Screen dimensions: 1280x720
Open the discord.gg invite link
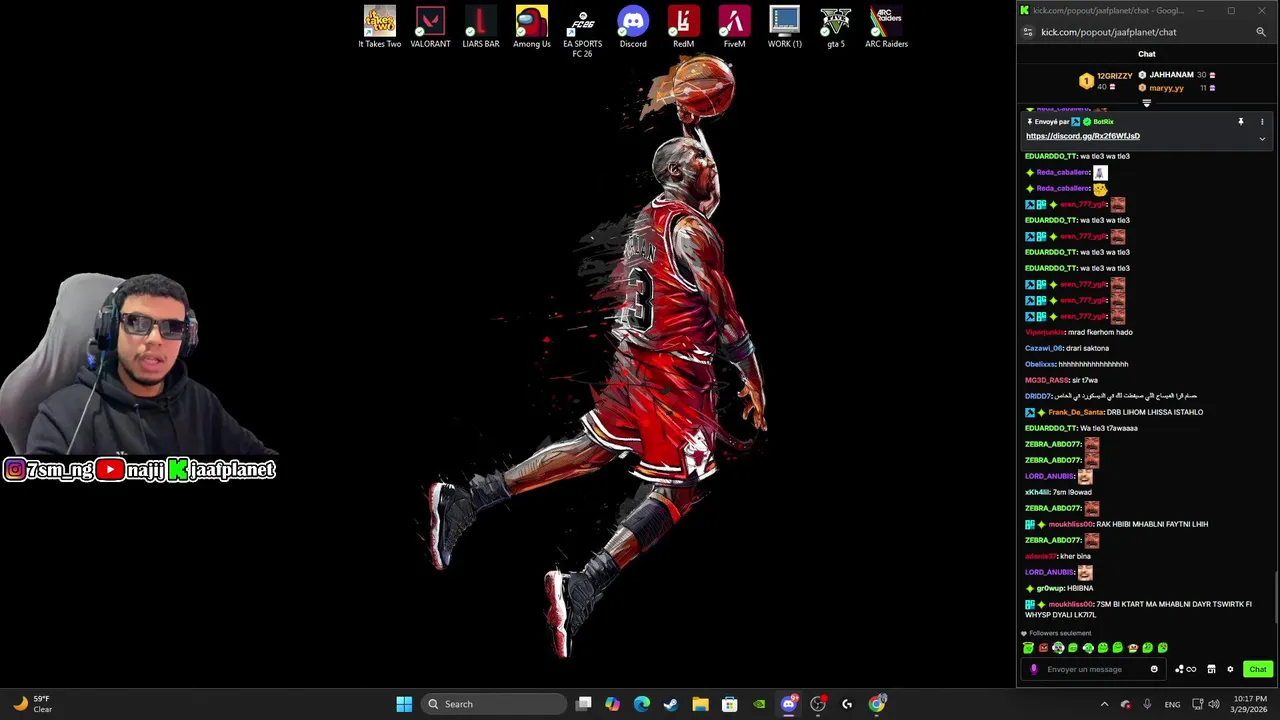(x=1083, y=136)
